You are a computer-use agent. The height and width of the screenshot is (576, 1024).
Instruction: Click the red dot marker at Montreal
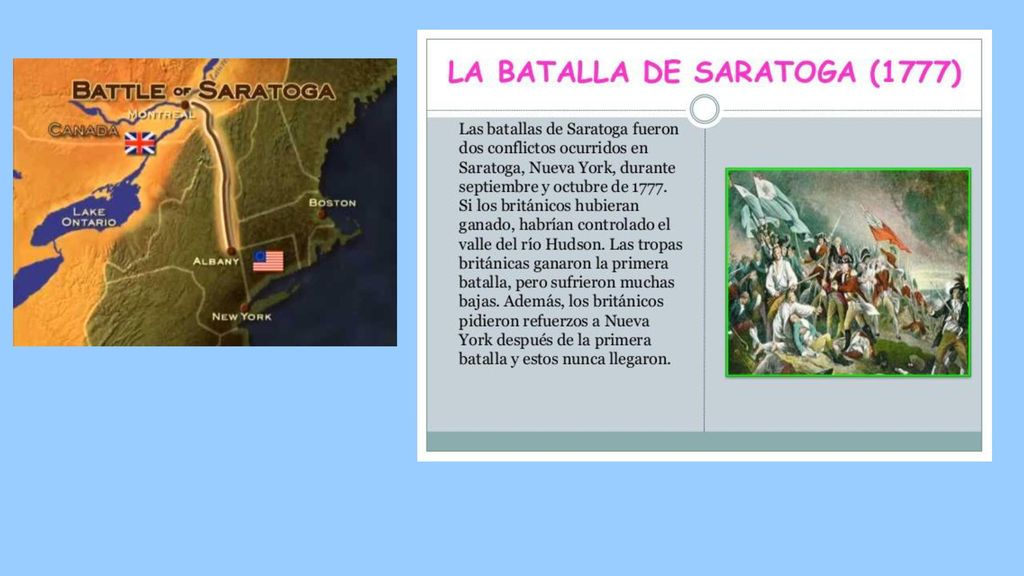click(185, 104)
